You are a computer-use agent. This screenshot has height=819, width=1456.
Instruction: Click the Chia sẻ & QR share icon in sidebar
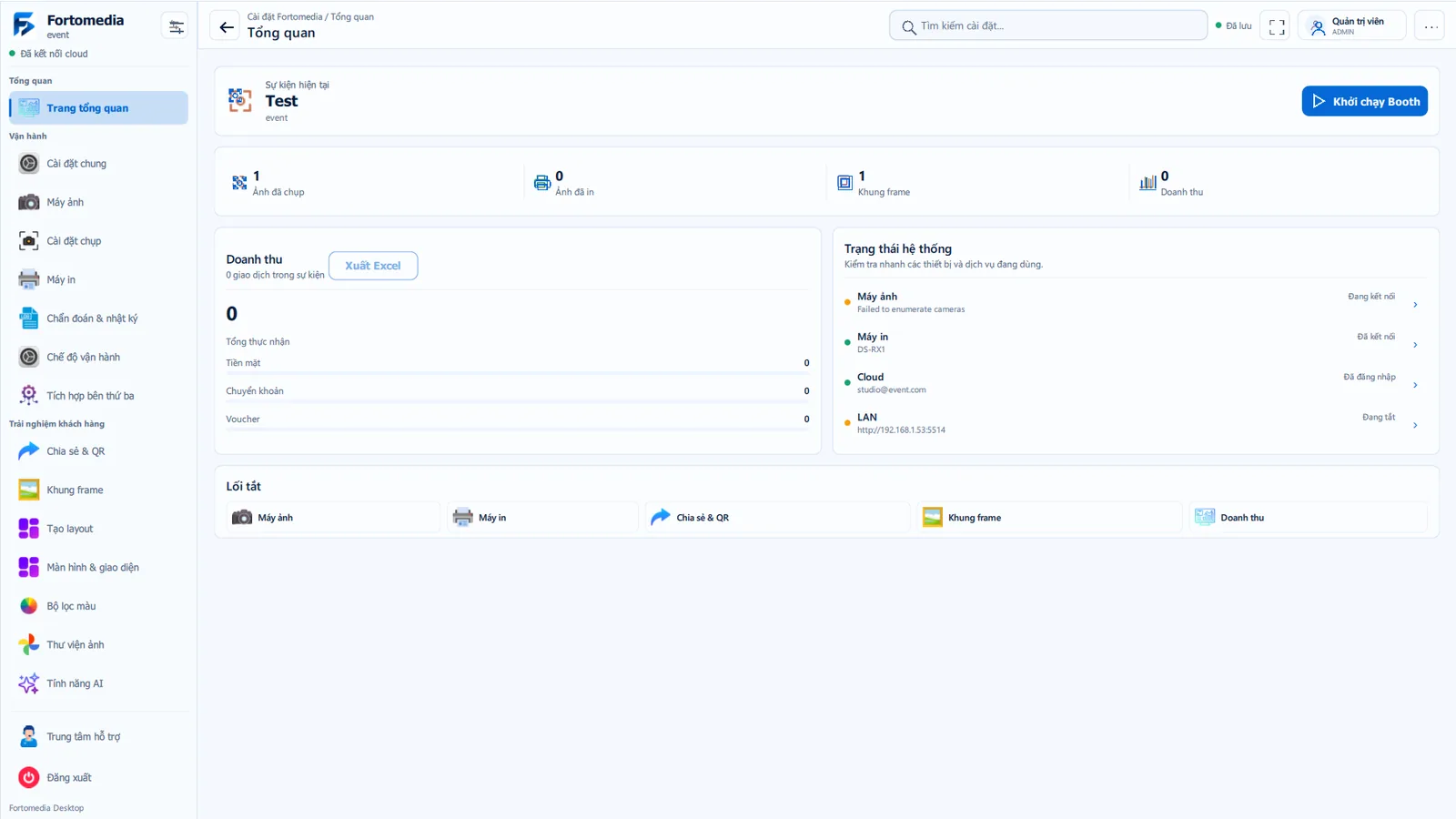[29, 451]
